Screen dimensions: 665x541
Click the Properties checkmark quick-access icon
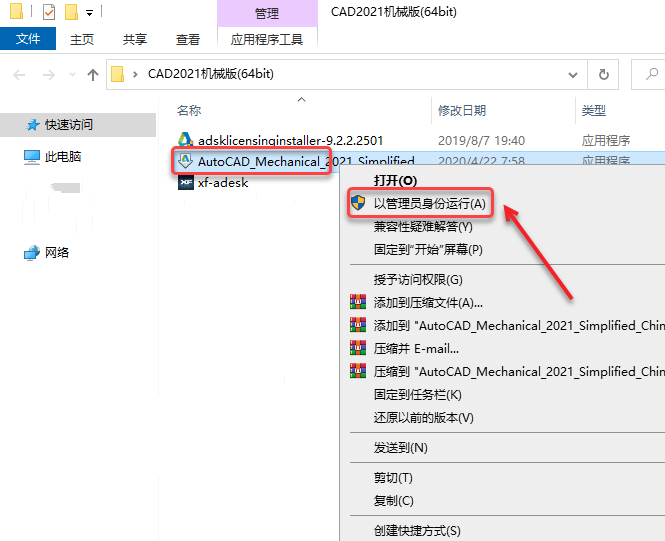(49, 12)
